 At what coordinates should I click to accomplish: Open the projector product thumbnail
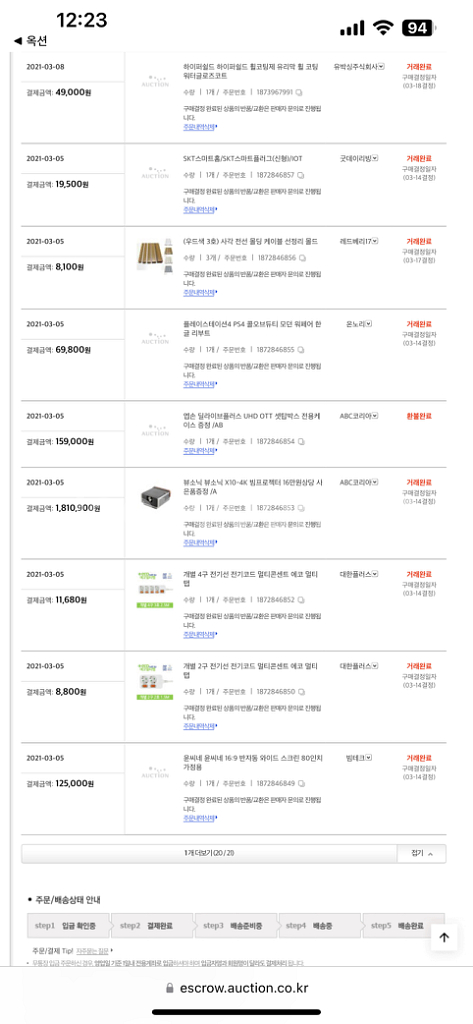155,498
